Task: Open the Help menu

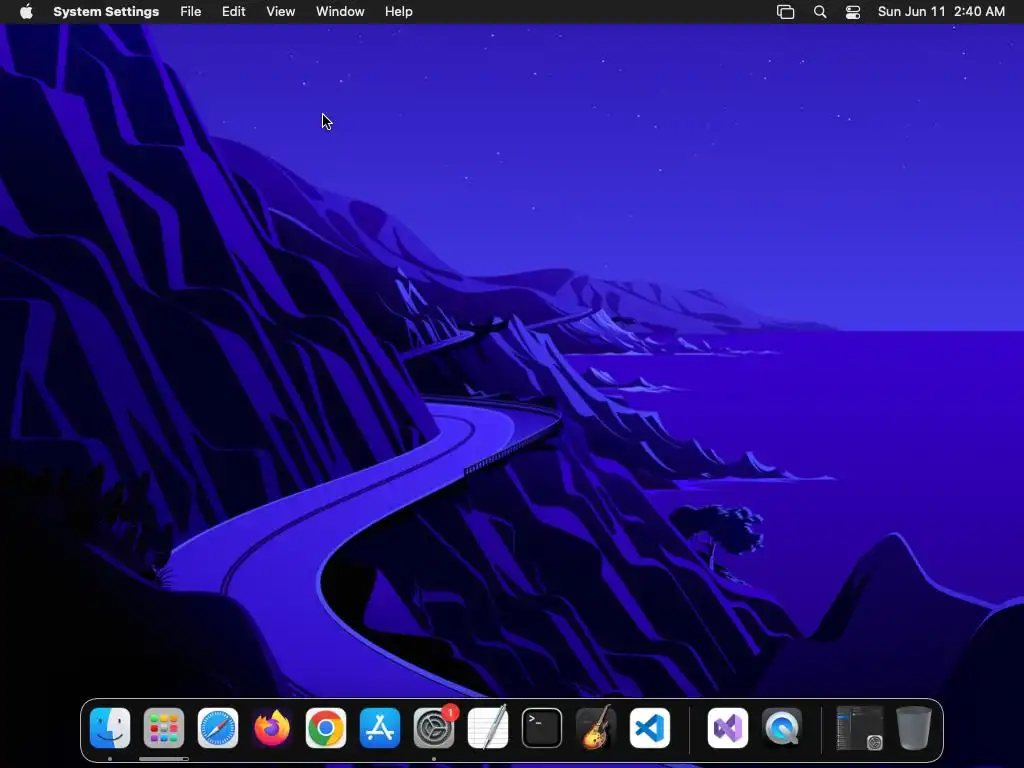Action: [x=398, y=12]
